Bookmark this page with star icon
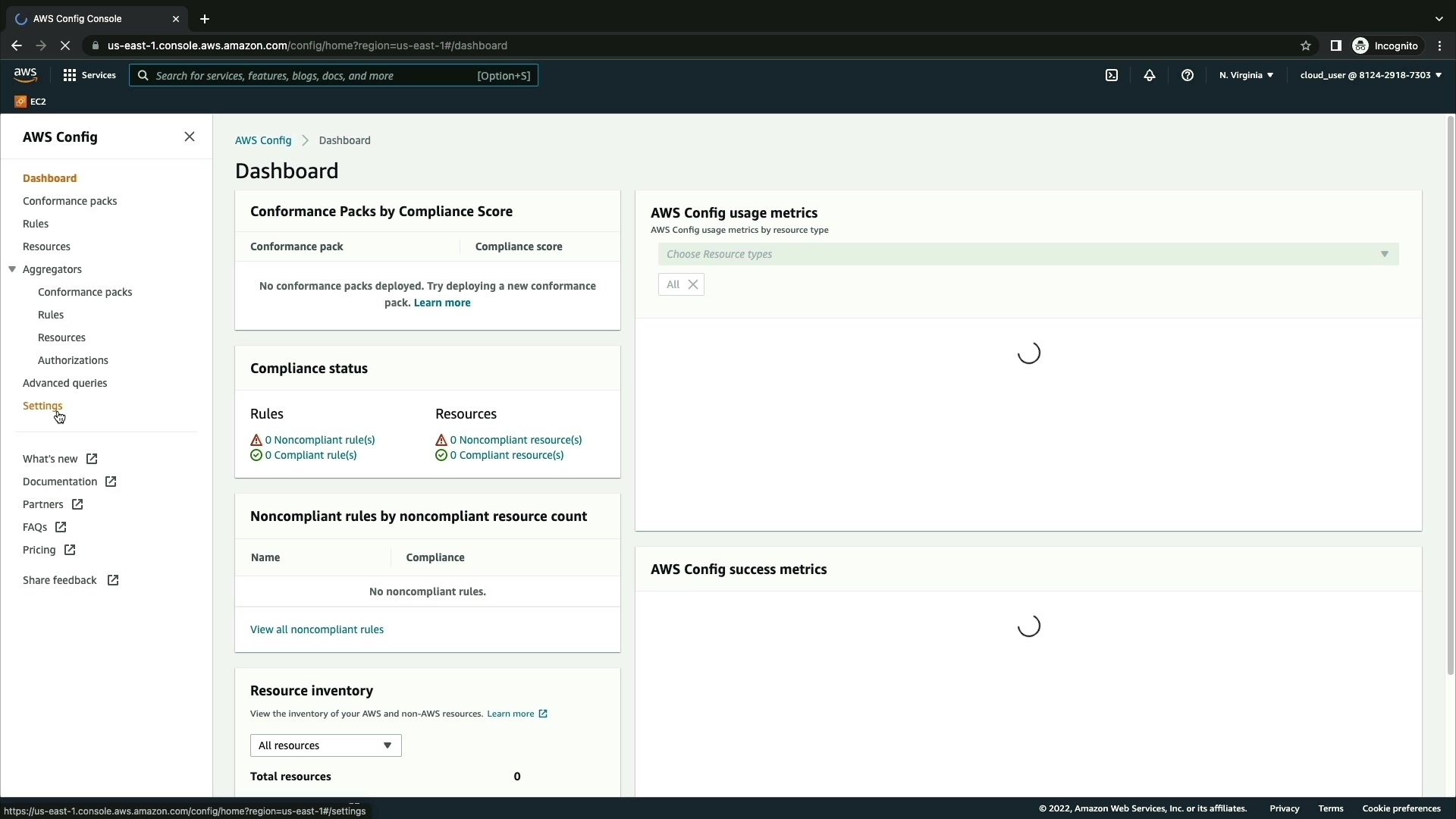The width and height of the screenshot is (1456, 819). [1306, 45]
